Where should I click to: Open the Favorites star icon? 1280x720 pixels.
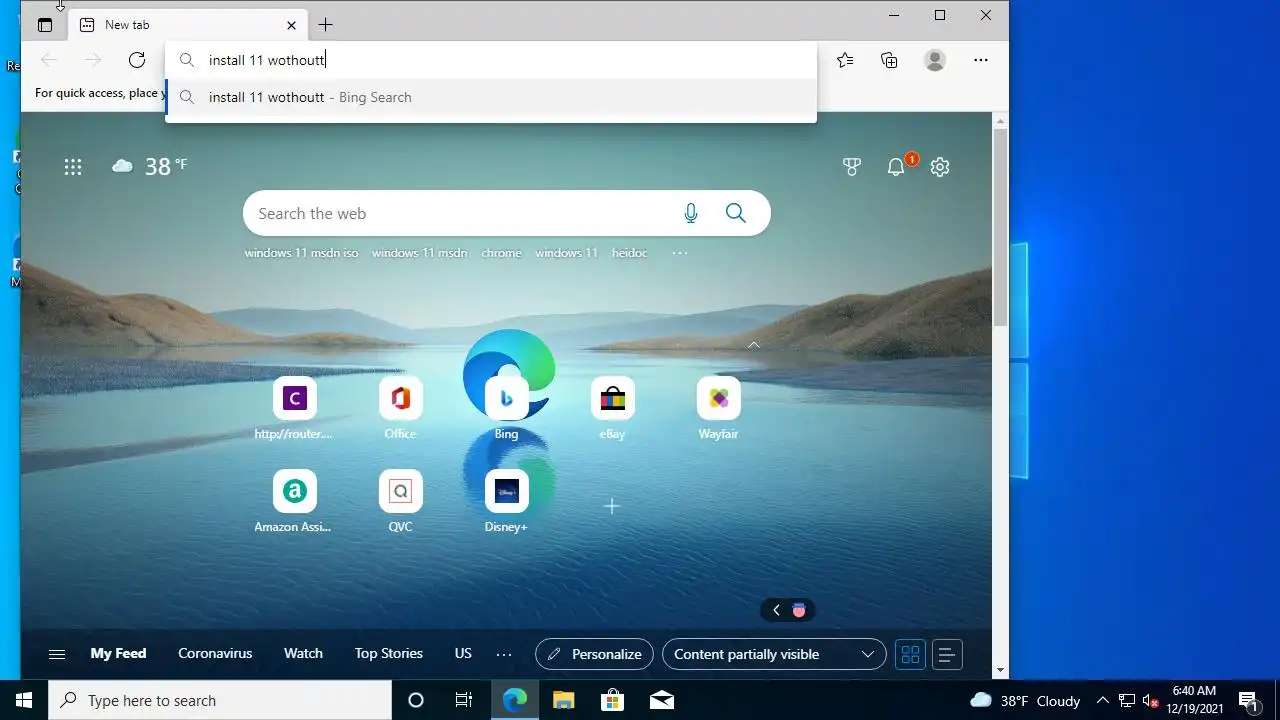pos(845,60)
